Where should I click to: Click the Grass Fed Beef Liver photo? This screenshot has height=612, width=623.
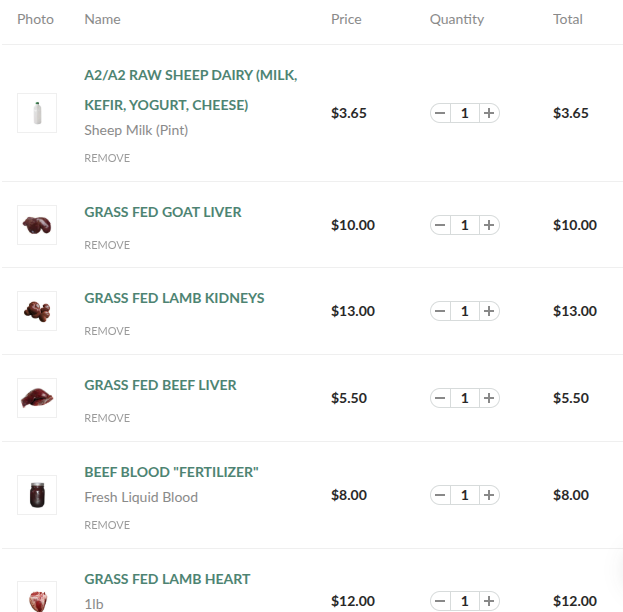(x=37, y=398)
